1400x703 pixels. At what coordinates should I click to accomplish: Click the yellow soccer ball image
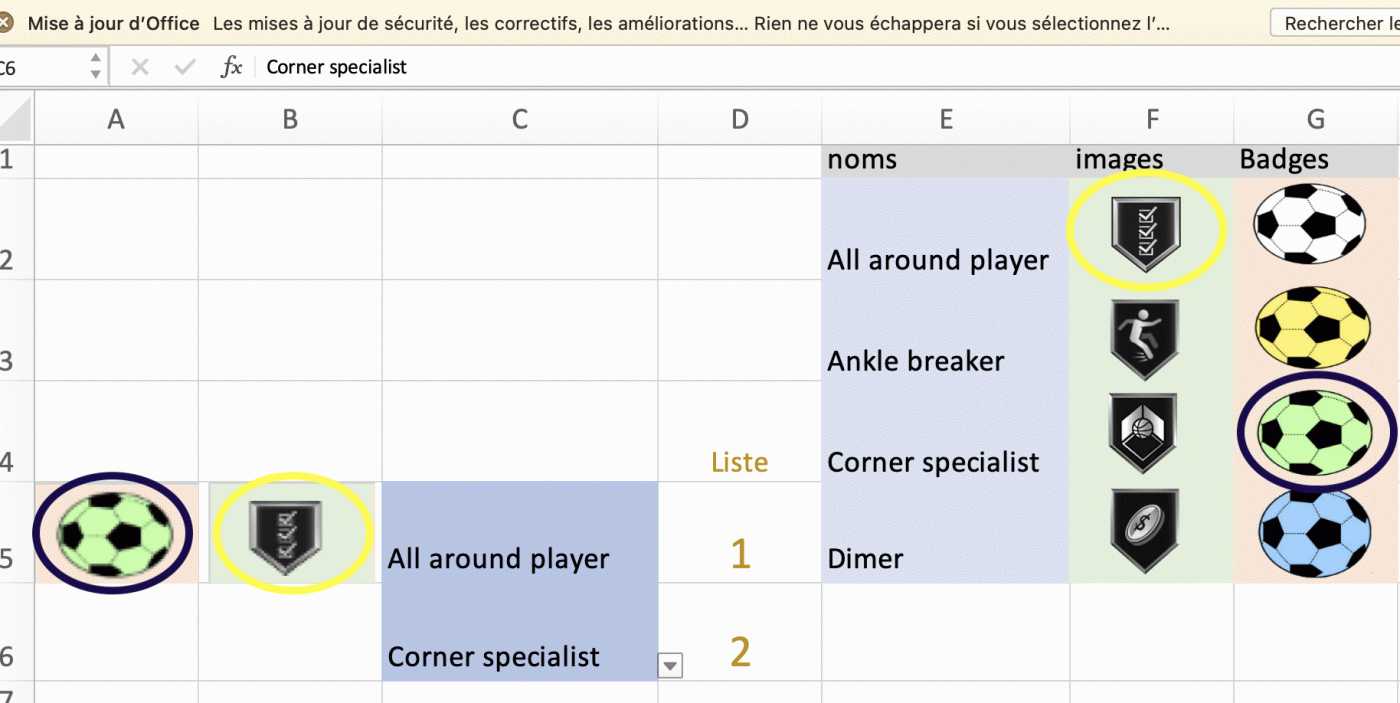pos(1312,328)
